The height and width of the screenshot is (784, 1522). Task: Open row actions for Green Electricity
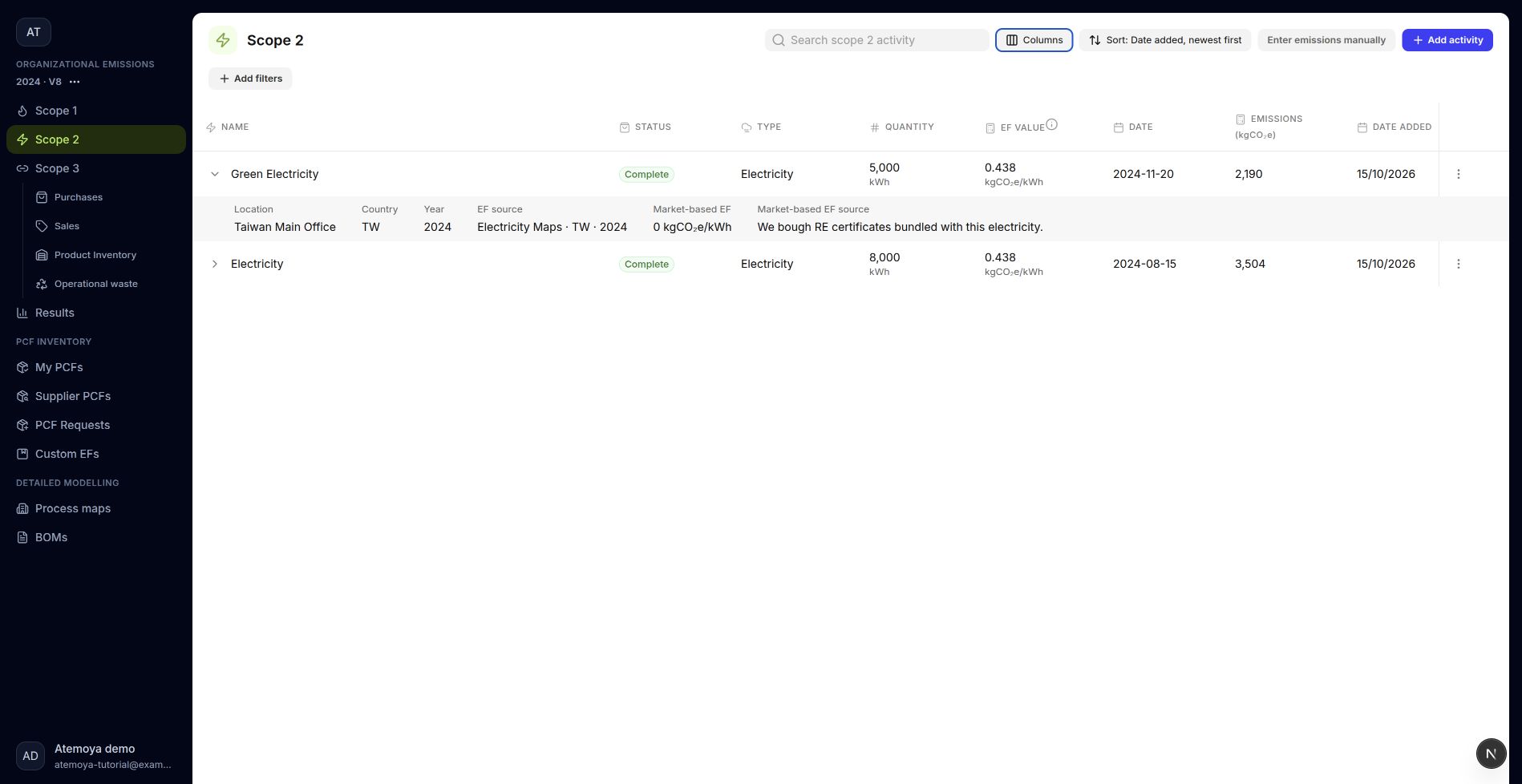(x=1459, y=174)
